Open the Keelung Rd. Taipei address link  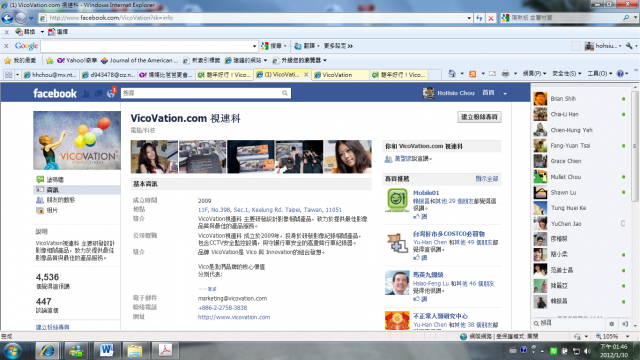(x=270, y=210)
